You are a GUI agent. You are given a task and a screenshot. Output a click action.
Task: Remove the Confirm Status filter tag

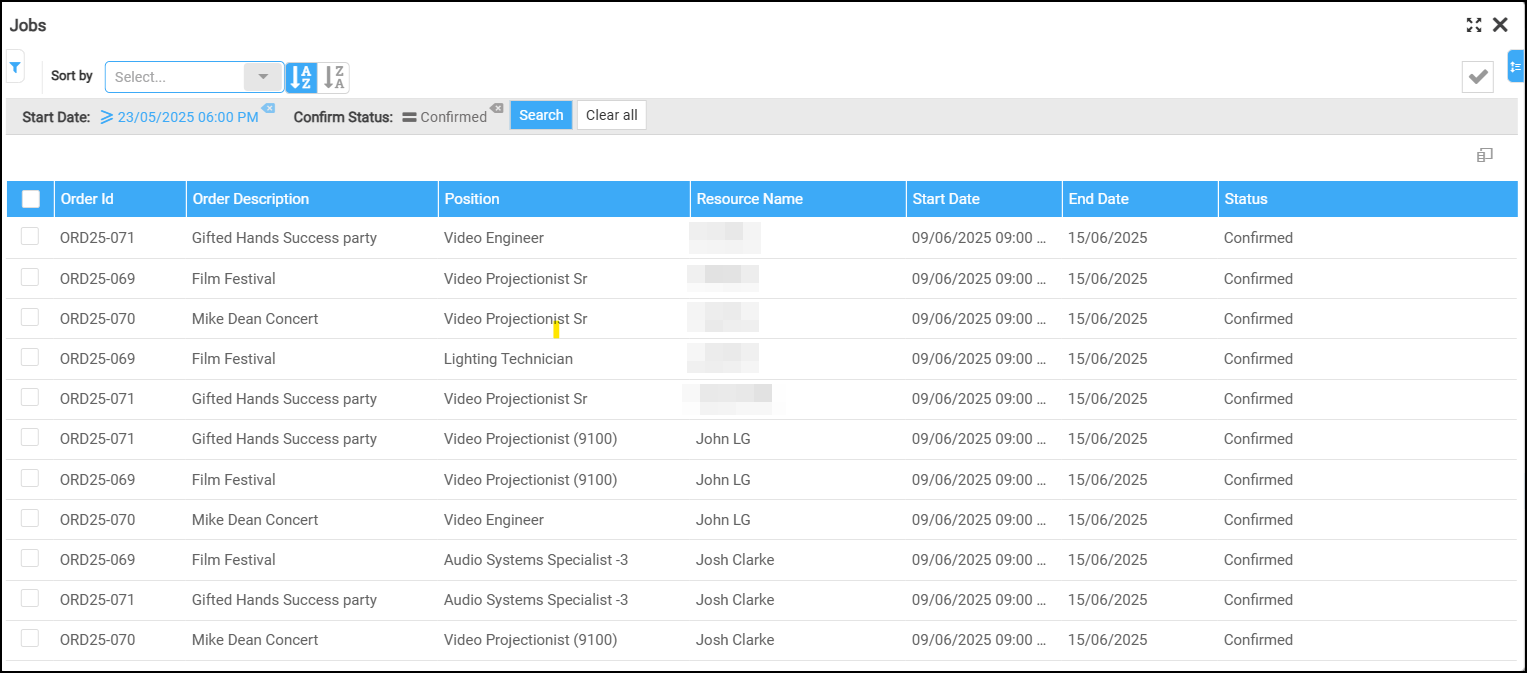496,108
